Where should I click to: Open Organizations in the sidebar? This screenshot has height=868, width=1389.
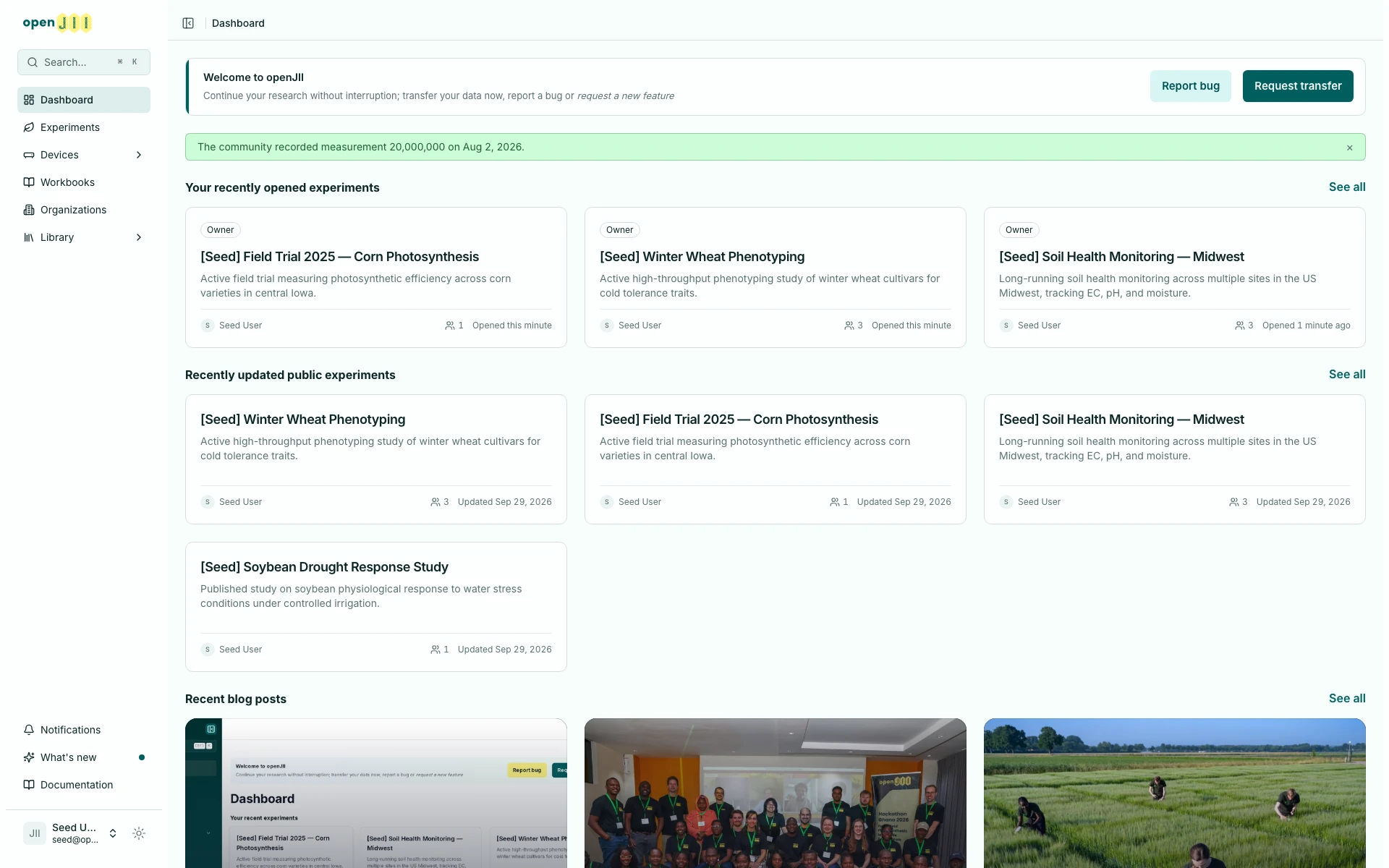point(84,210)
